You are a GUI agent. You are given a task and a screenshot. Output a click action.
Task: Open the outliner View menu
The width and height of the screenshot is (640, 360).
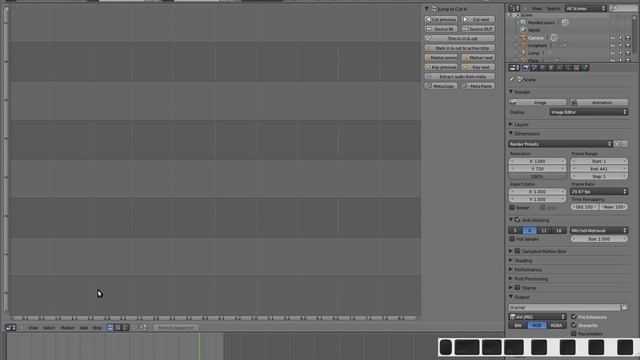[537, 9]
